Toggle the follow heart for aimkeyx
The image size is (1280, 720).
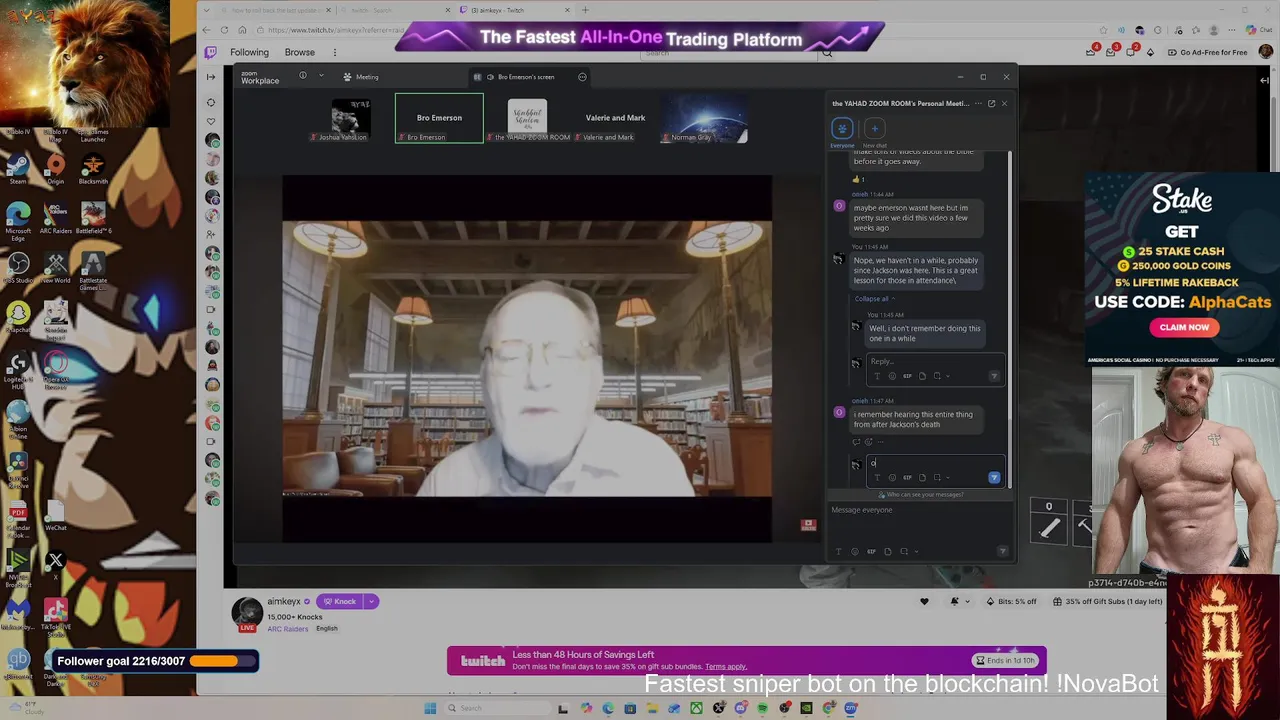click(x=924, y=601)
